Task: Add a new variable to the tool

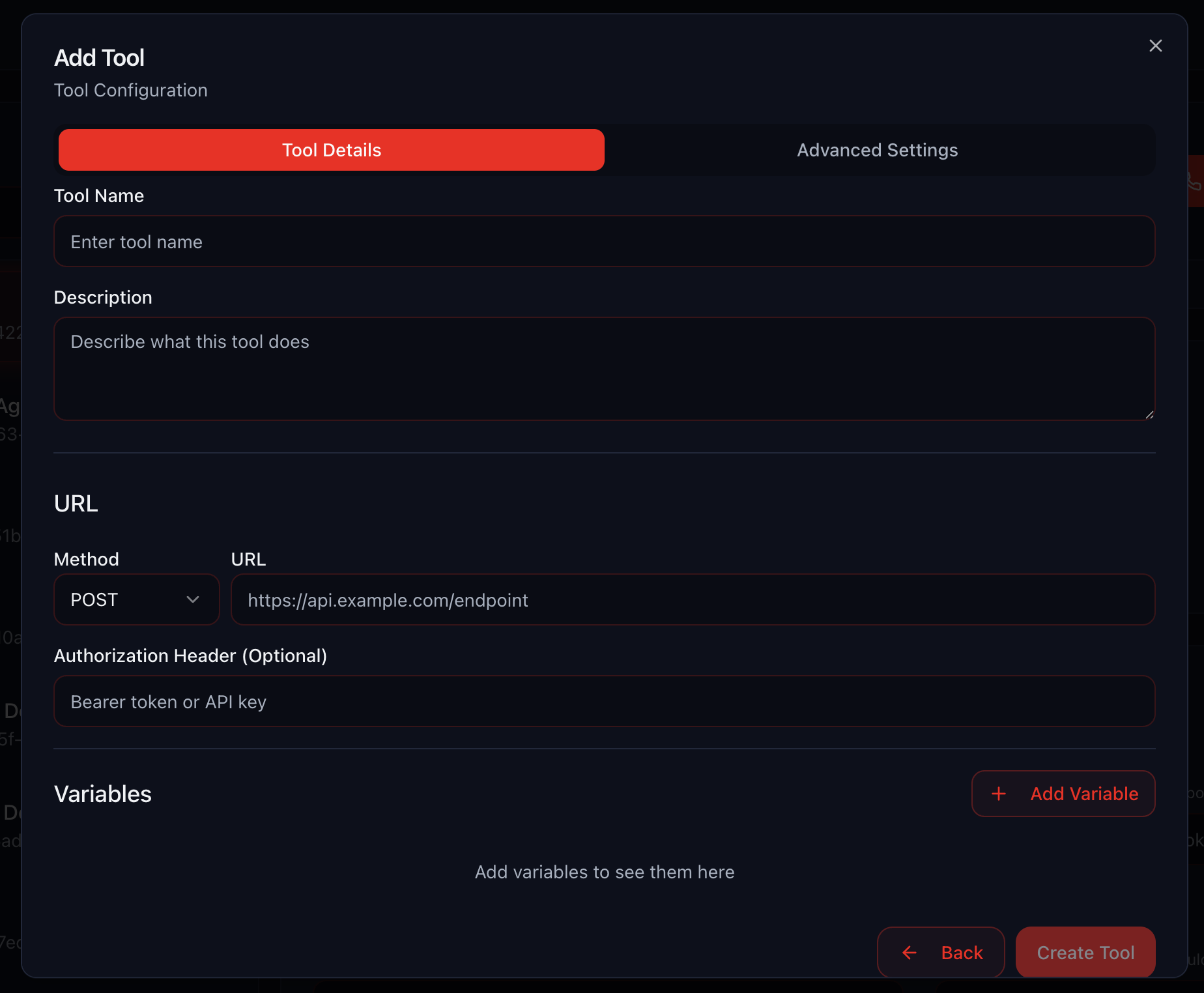Action: click(1063, 794)
